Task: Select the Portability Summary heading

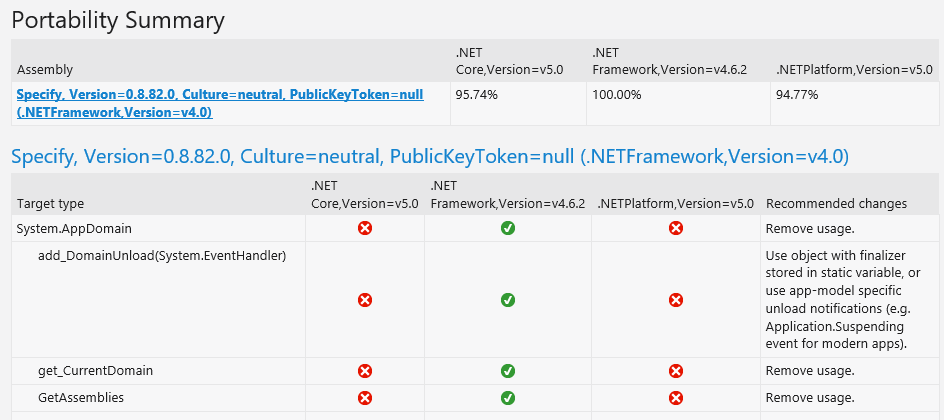Action: point(118,20)
